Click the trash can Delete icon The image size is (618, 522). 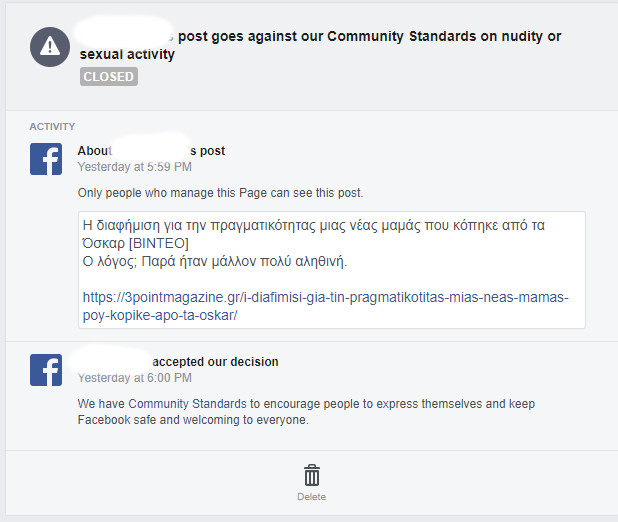(312, 475)
